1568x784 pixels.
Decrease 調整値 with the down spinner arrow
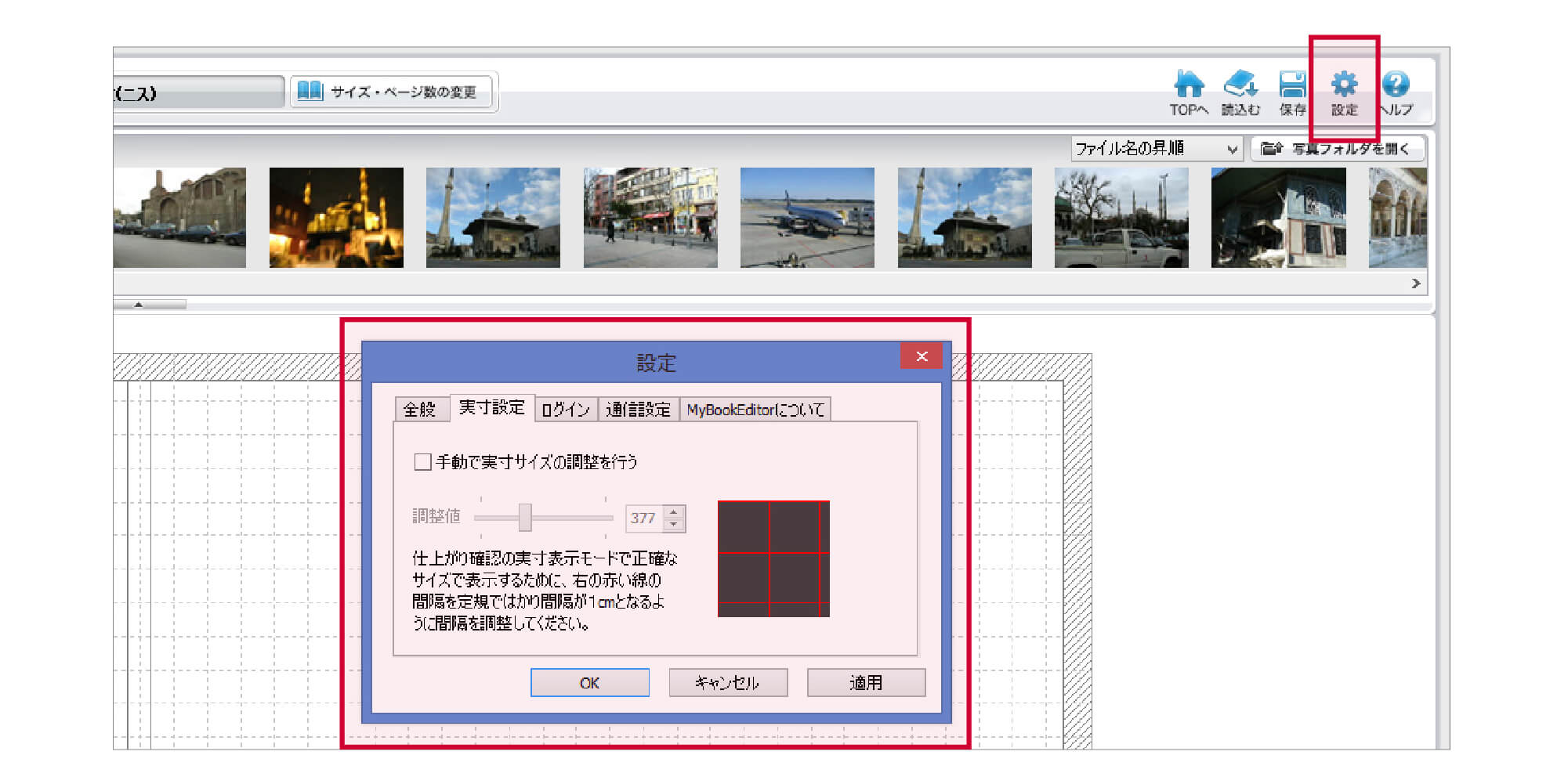674,525
